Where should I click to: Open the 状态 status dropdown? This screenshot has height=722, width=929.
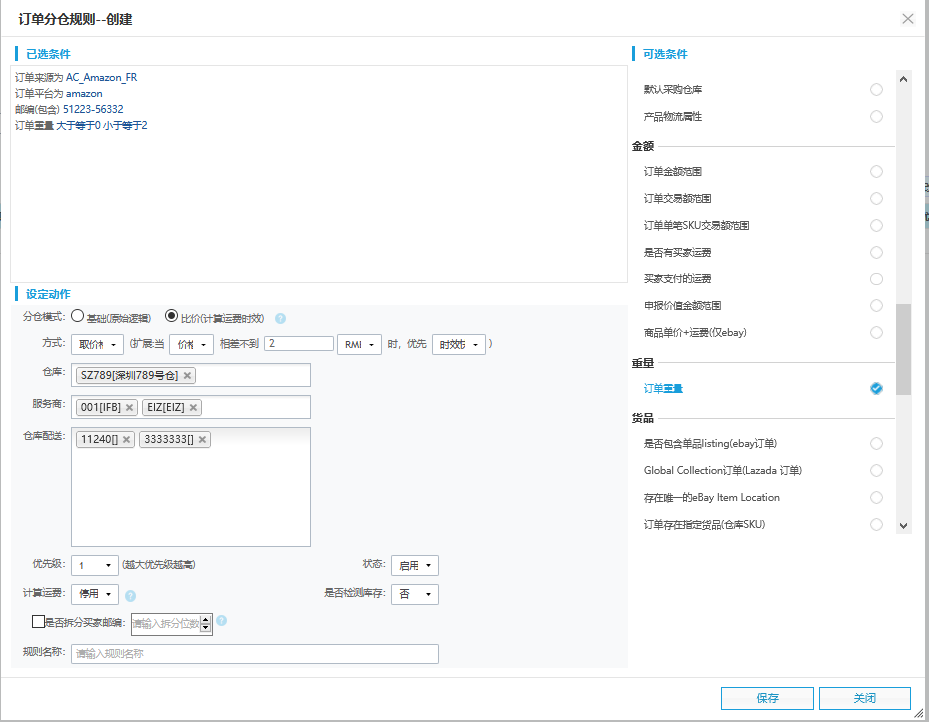(x=415, y=566)
